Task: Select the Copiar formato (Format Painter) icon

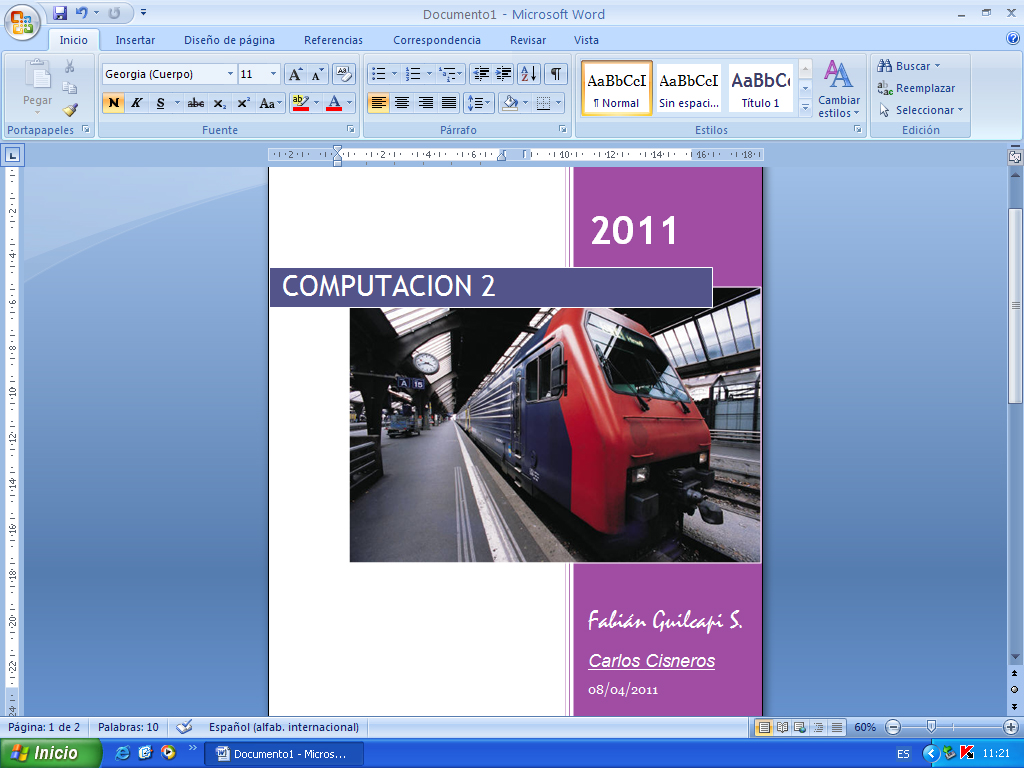Action: coord(70,110)
